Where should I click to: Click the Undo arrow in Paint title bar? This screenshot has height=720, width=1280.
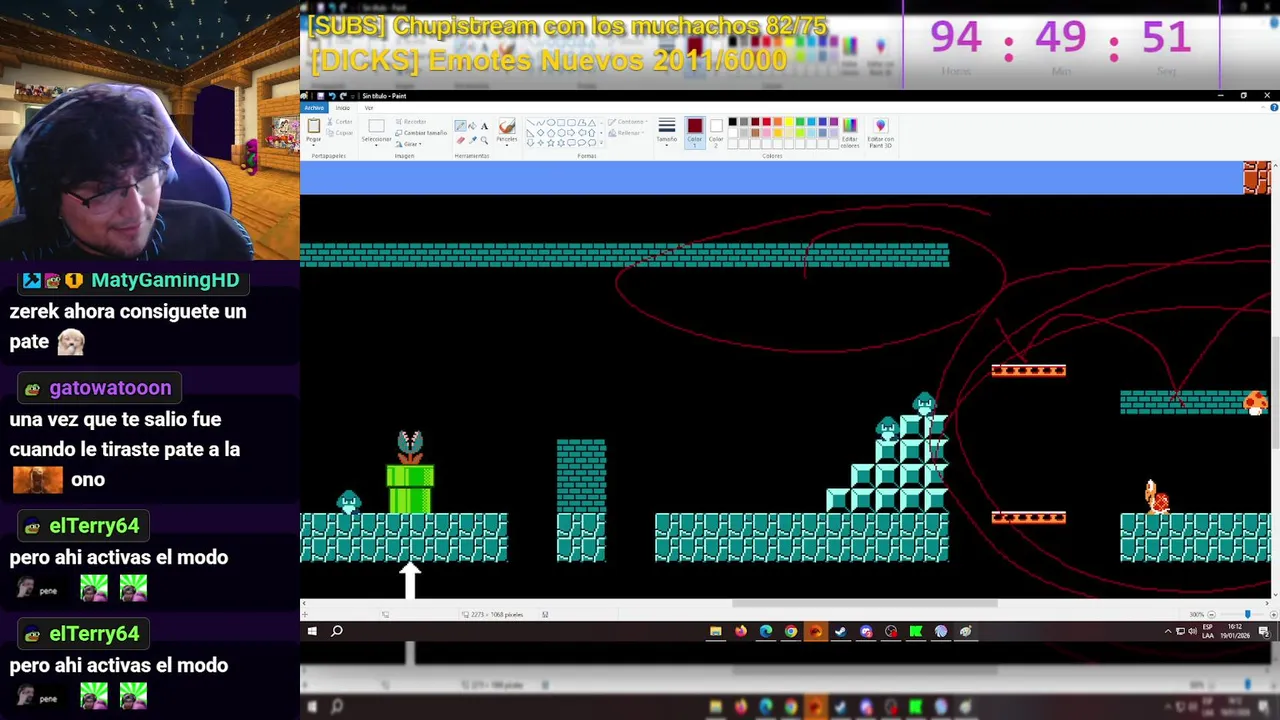332,96
